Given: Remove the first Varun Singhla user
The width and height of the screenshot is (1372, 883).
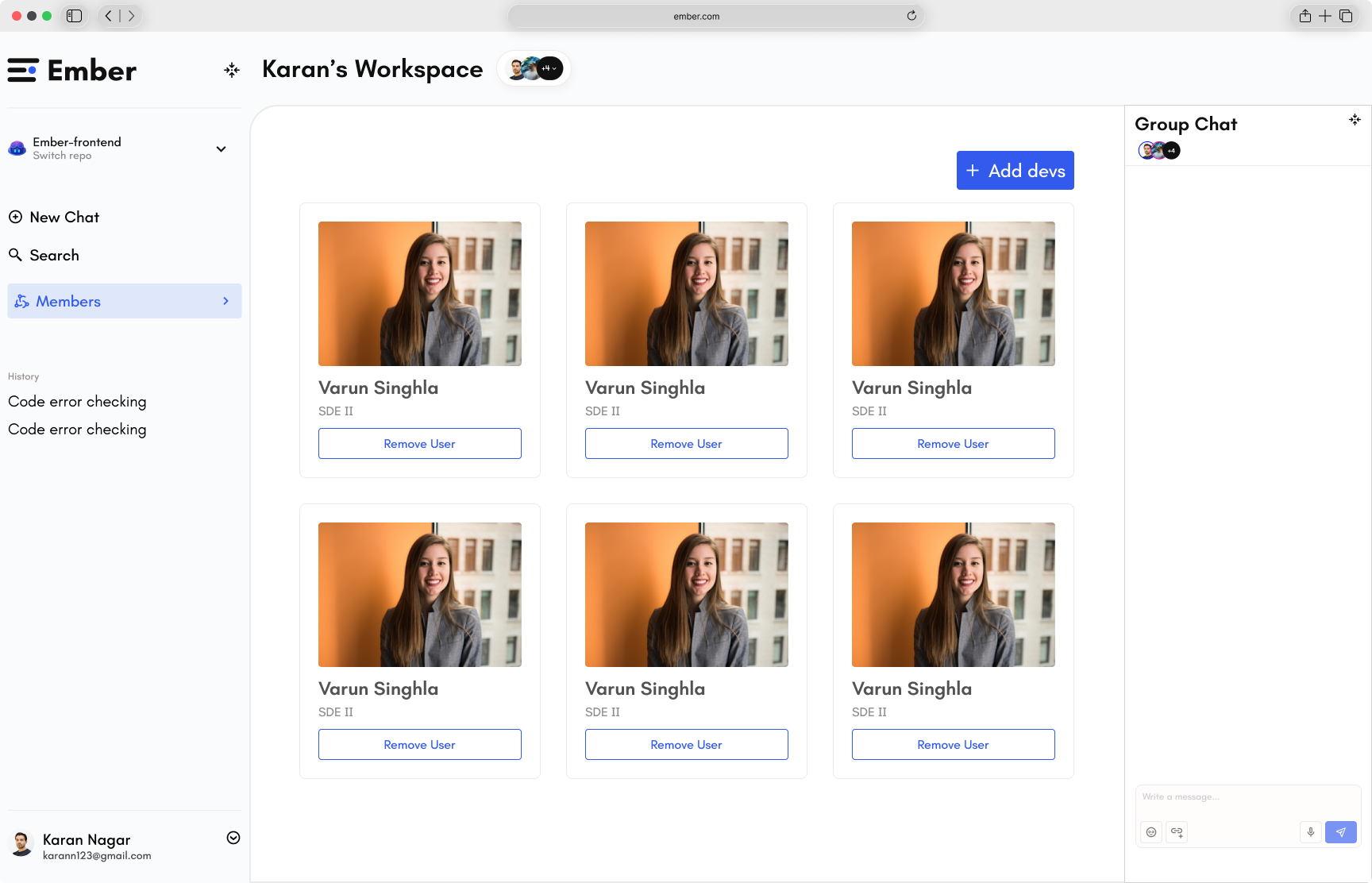Looking at the screenshot, I should point(420,444).
